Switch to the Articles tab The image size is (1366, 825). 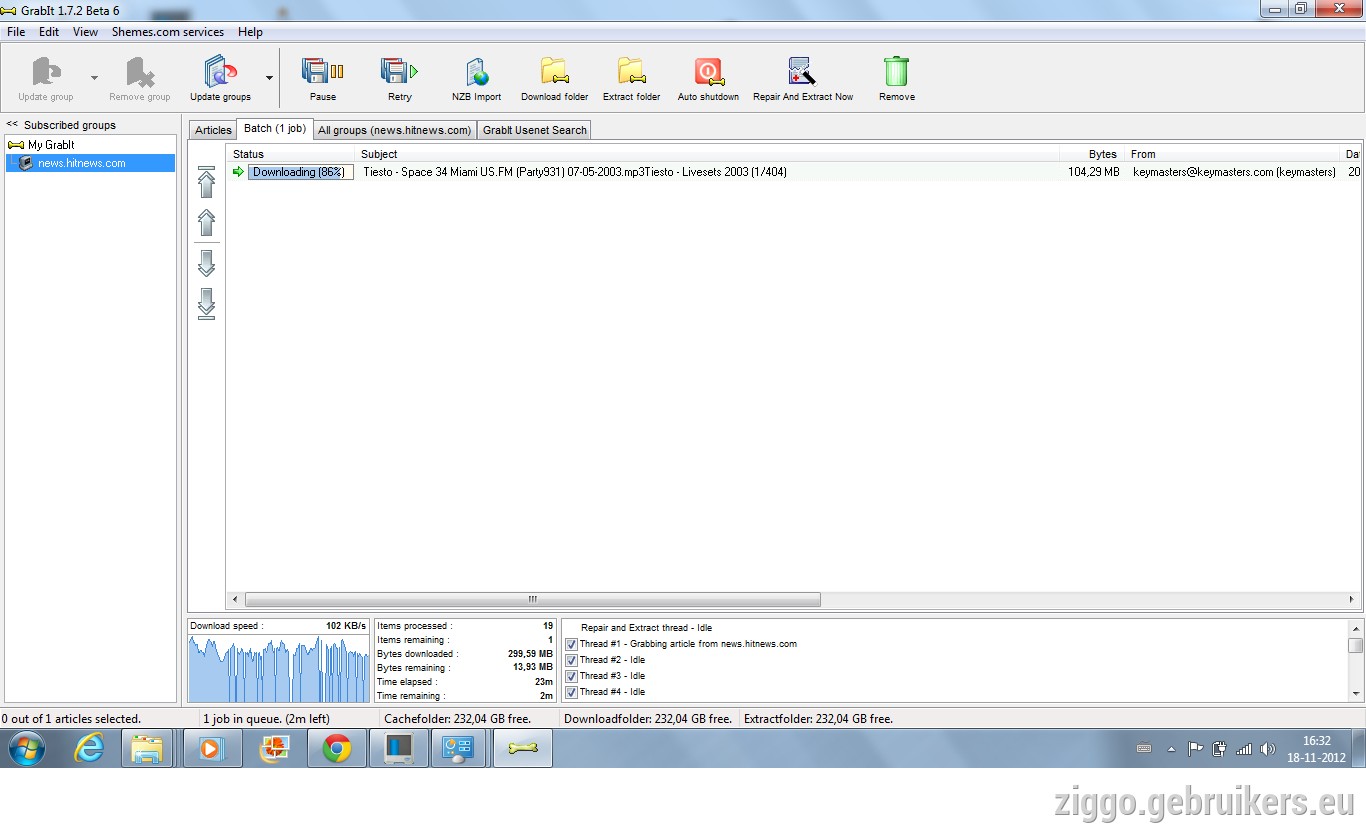pos(213,130)
